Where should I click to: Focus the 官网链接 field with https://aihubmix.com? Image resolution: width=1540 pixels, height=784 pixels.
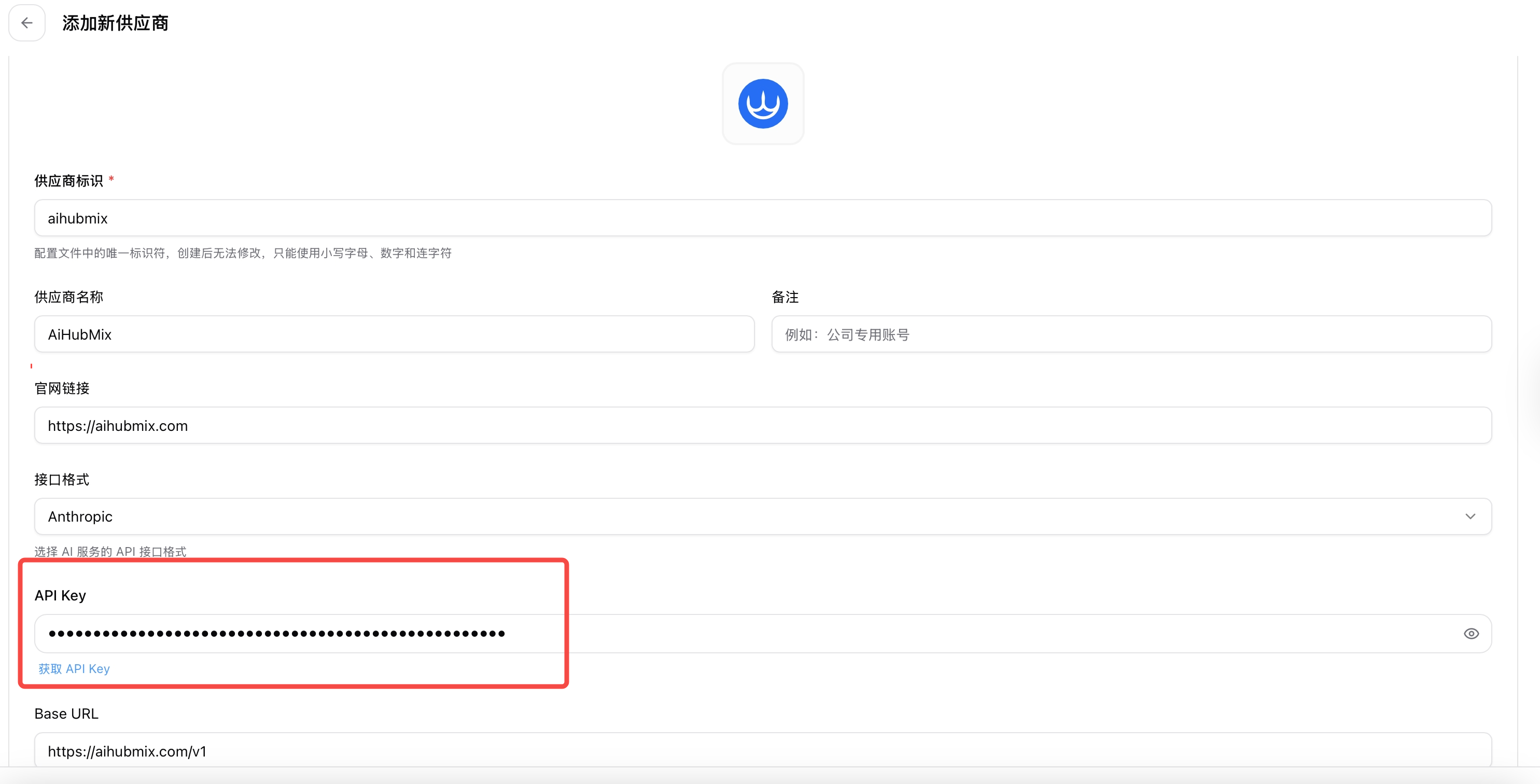click(x=762, y=425)
